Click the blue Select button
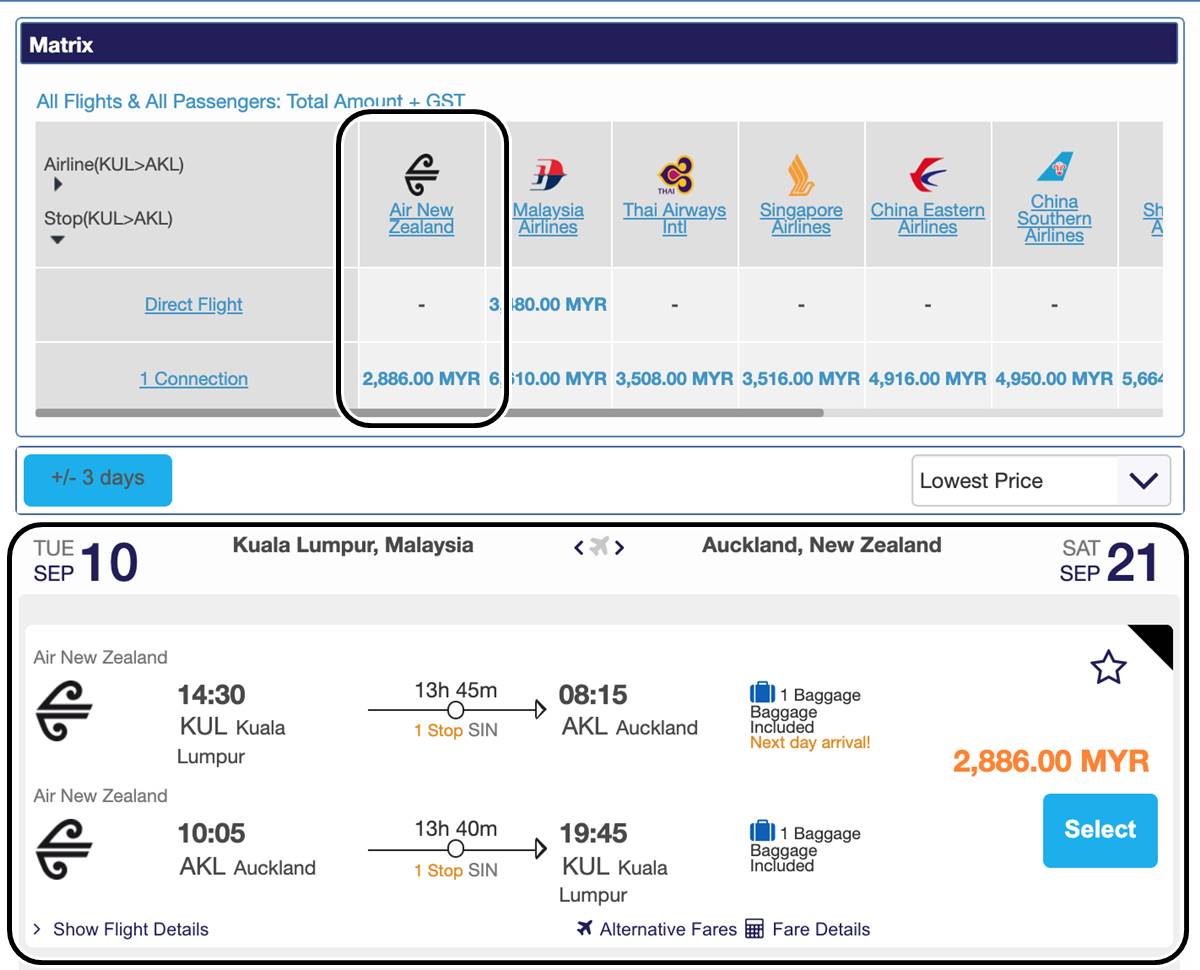 click(1100, 830)
